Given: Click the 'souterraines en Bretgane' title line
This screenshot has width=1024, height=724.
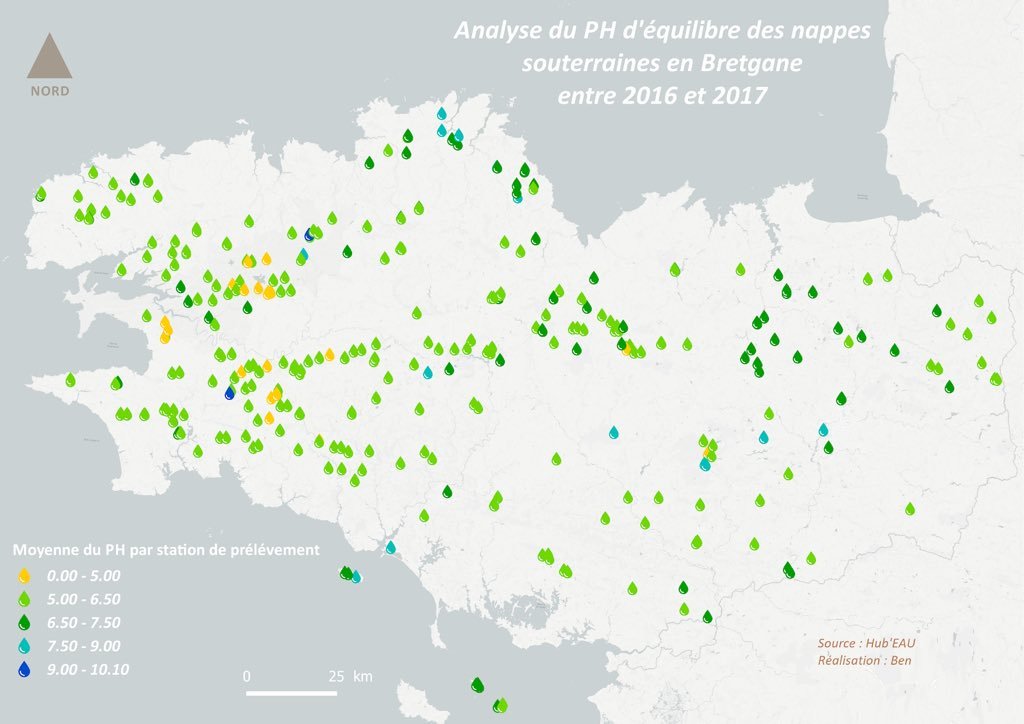Looking at the screenshot, I should pyautogui.click(x=661, y=64).
